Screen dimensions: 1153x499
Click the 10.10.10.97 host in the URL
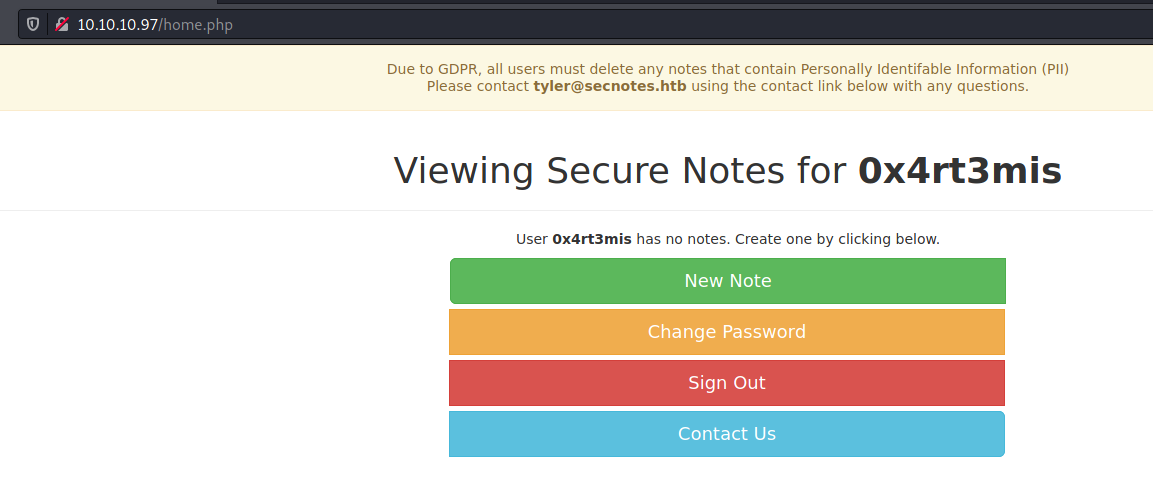tap(118, 25)
